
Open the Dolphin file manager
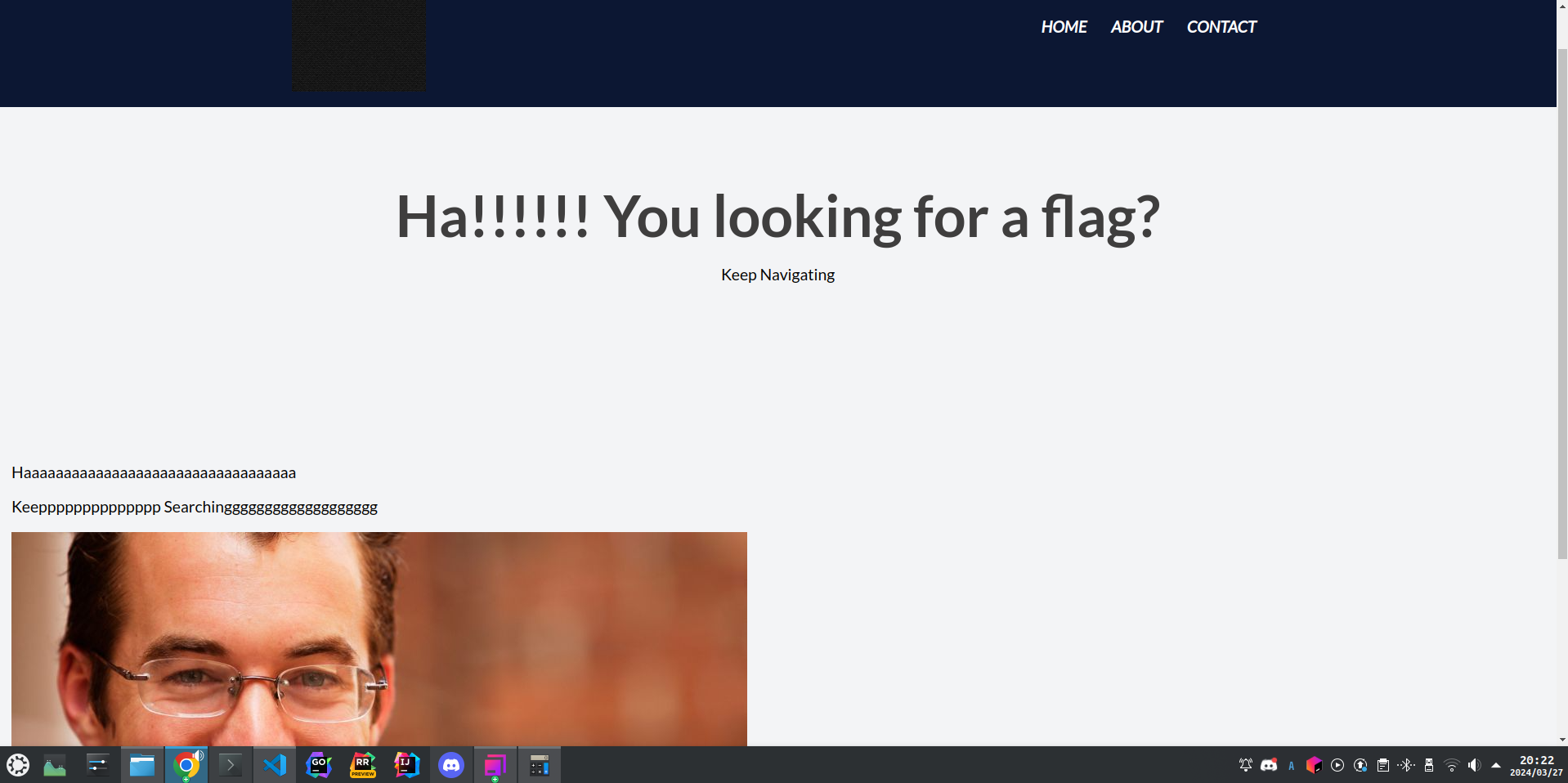142,765
